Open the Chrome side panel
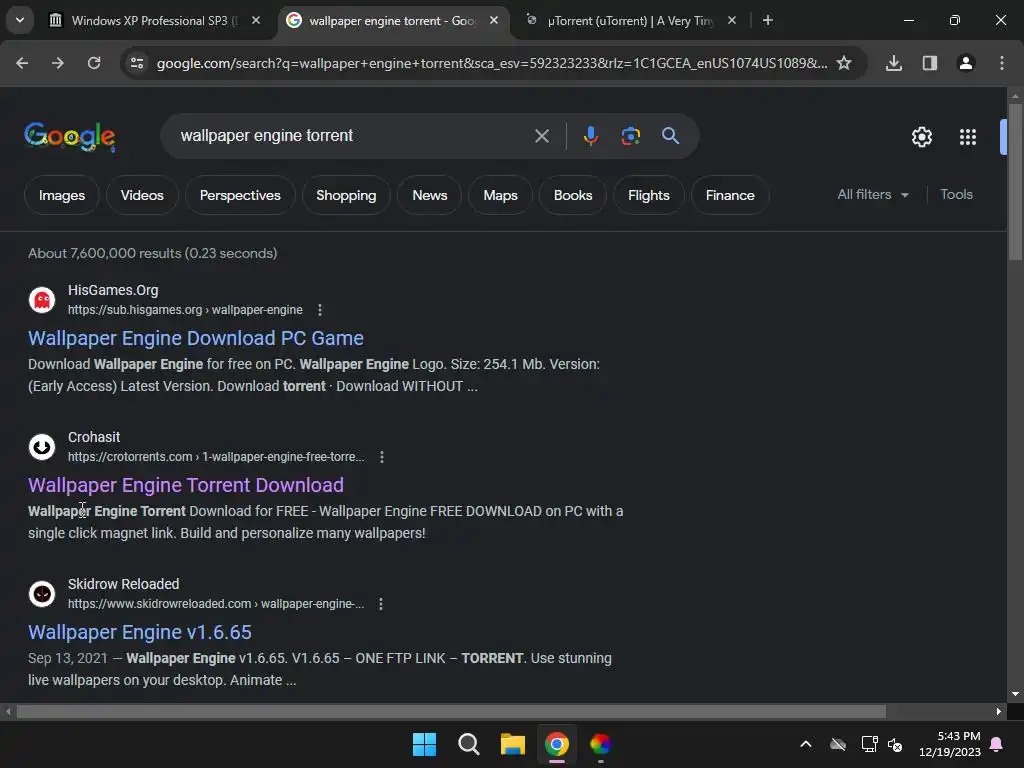The image size is (1024, 768). tap(930, 63)
